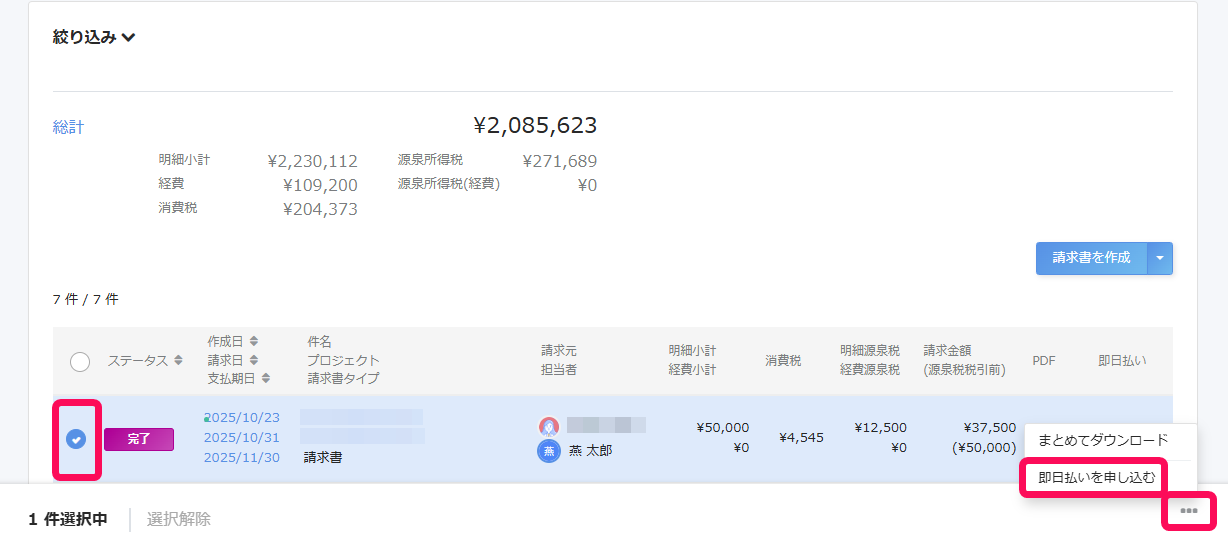
Task: Click the 請求金額 value ¥37,500
Action: coord(990,427)
